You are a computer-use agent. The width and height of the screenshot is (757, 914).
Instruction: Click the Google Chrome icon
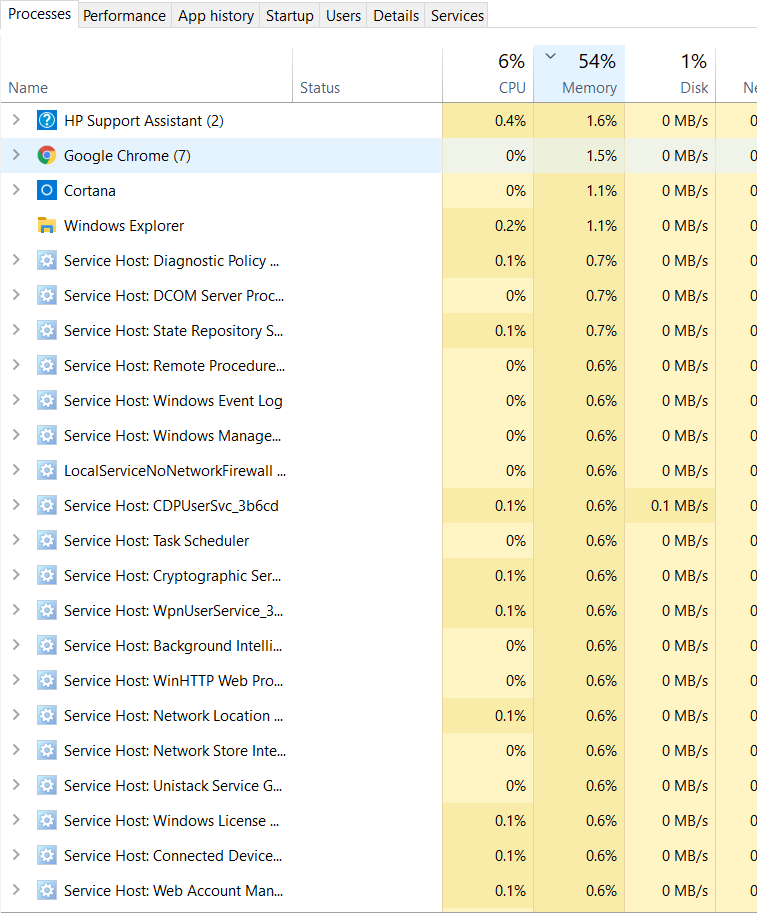tap(46, 155)
